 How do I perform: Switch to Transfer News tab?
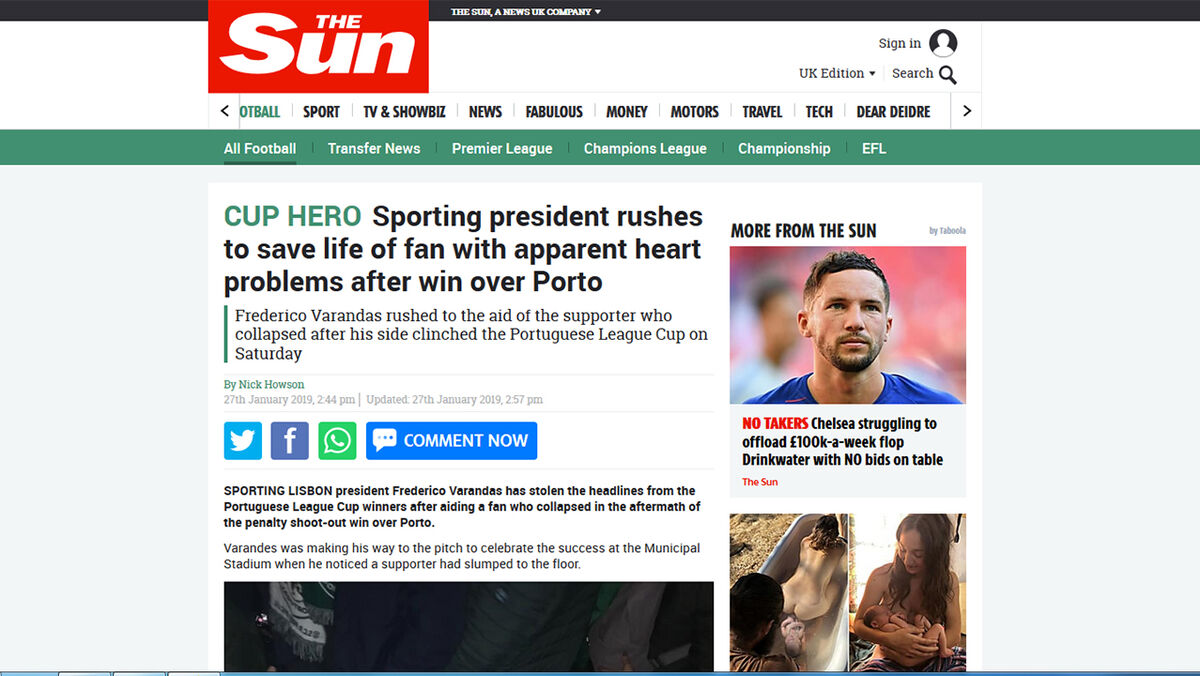point(374,148)
